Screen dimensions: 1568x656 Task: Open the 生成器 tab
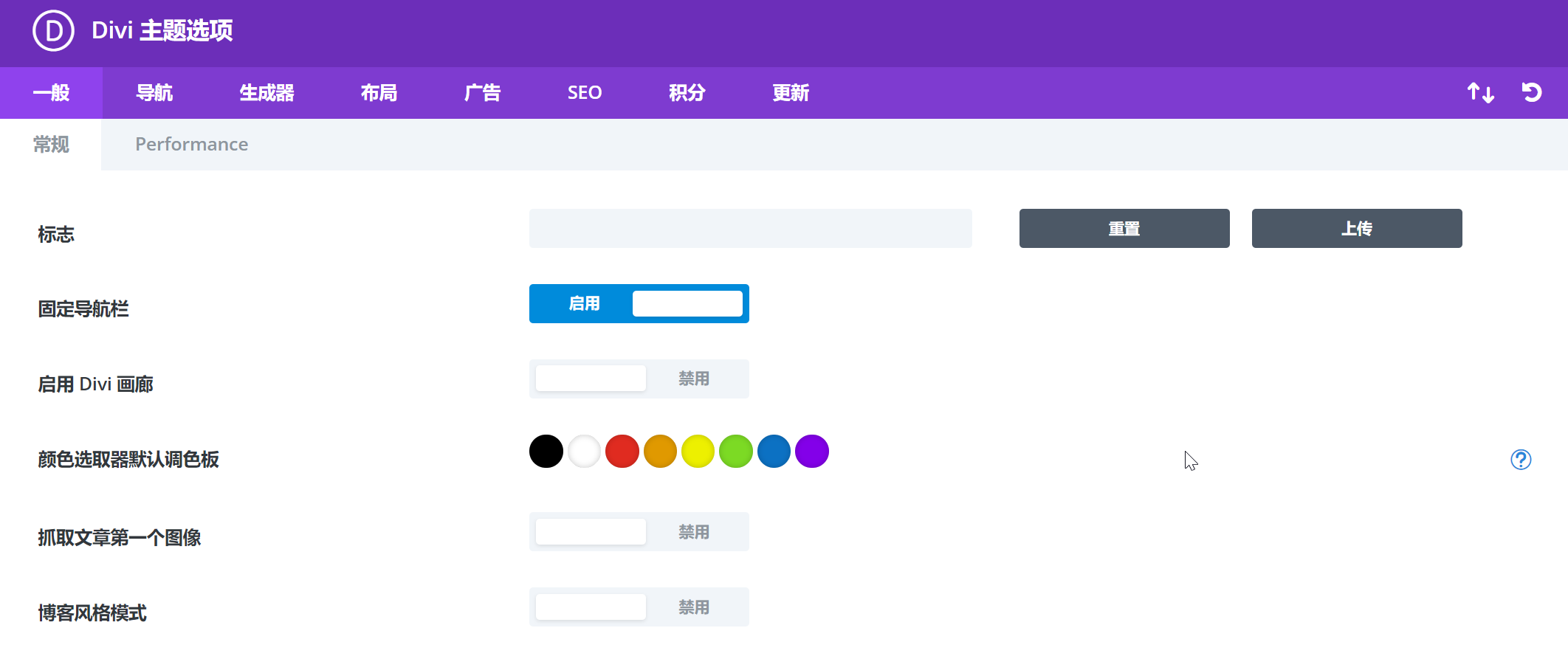267,93
